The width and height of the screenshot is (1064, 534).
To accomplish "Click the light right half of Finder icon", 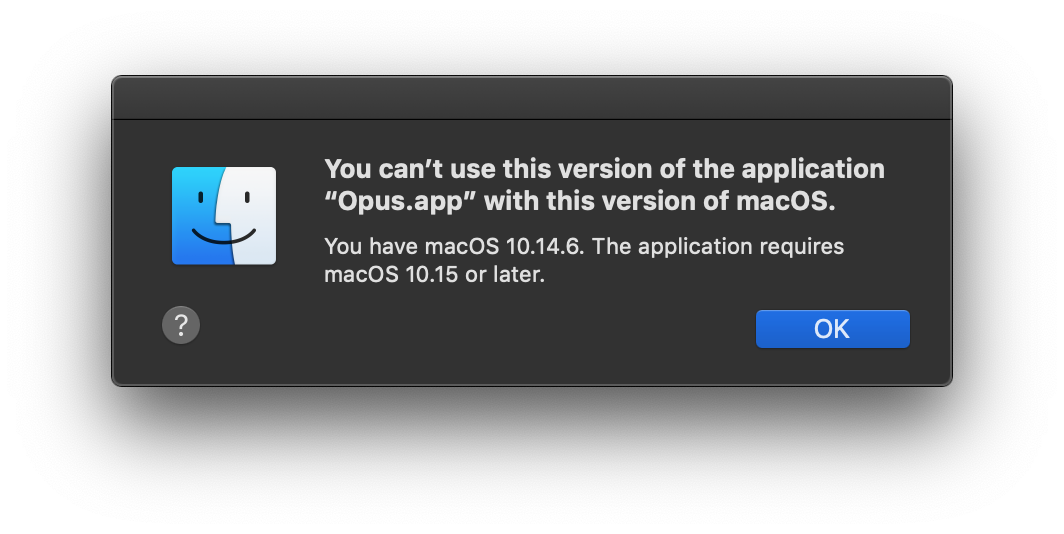I will click(x=254, y=216).
